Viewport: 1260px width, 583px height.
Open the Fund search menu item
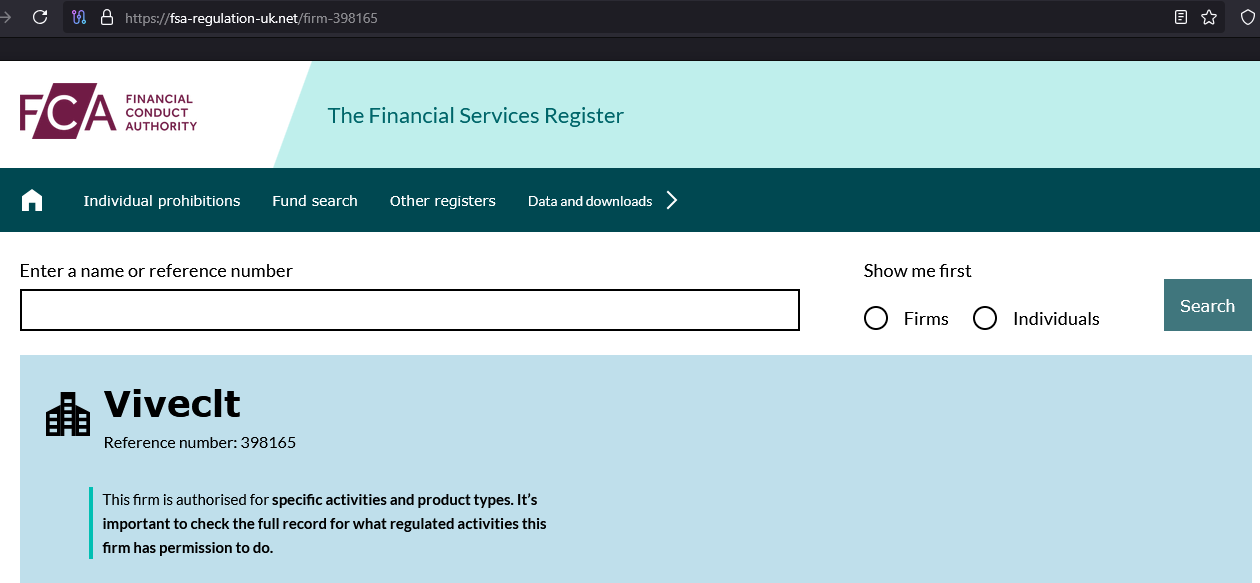click(x=315, y=201)
